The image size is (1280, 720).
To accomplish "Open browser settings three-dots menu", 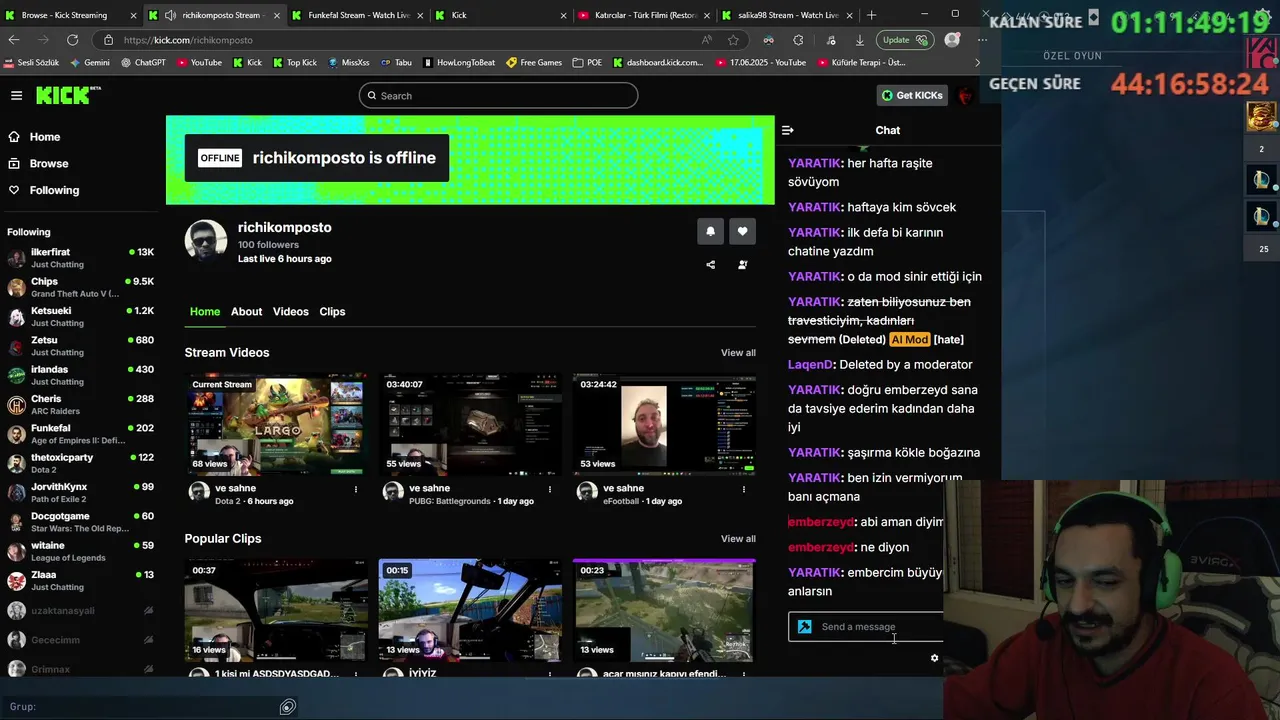I will (x=982, y=40).
